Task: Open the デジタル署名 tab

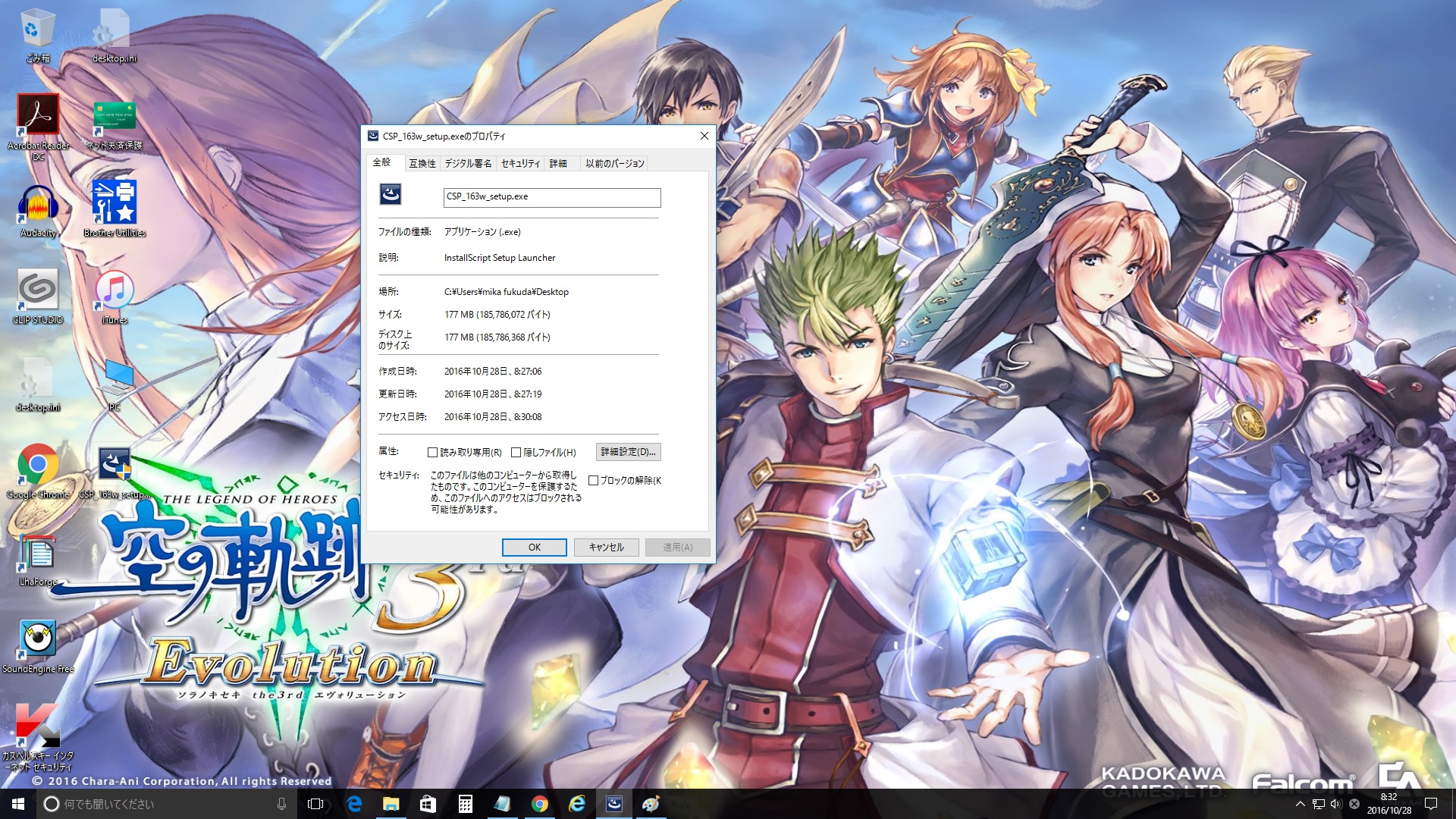Action: (468, 164)
